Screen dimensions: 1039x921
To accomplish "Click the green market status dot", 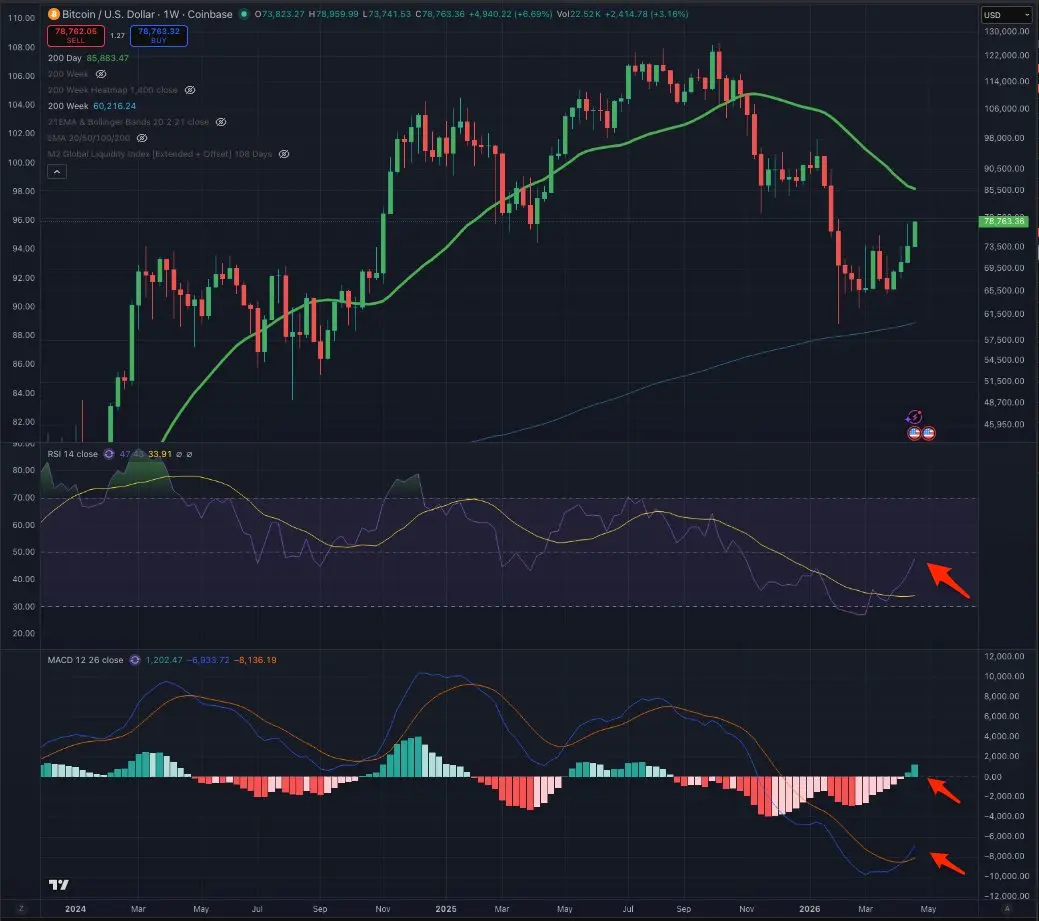I will (243, 14).
